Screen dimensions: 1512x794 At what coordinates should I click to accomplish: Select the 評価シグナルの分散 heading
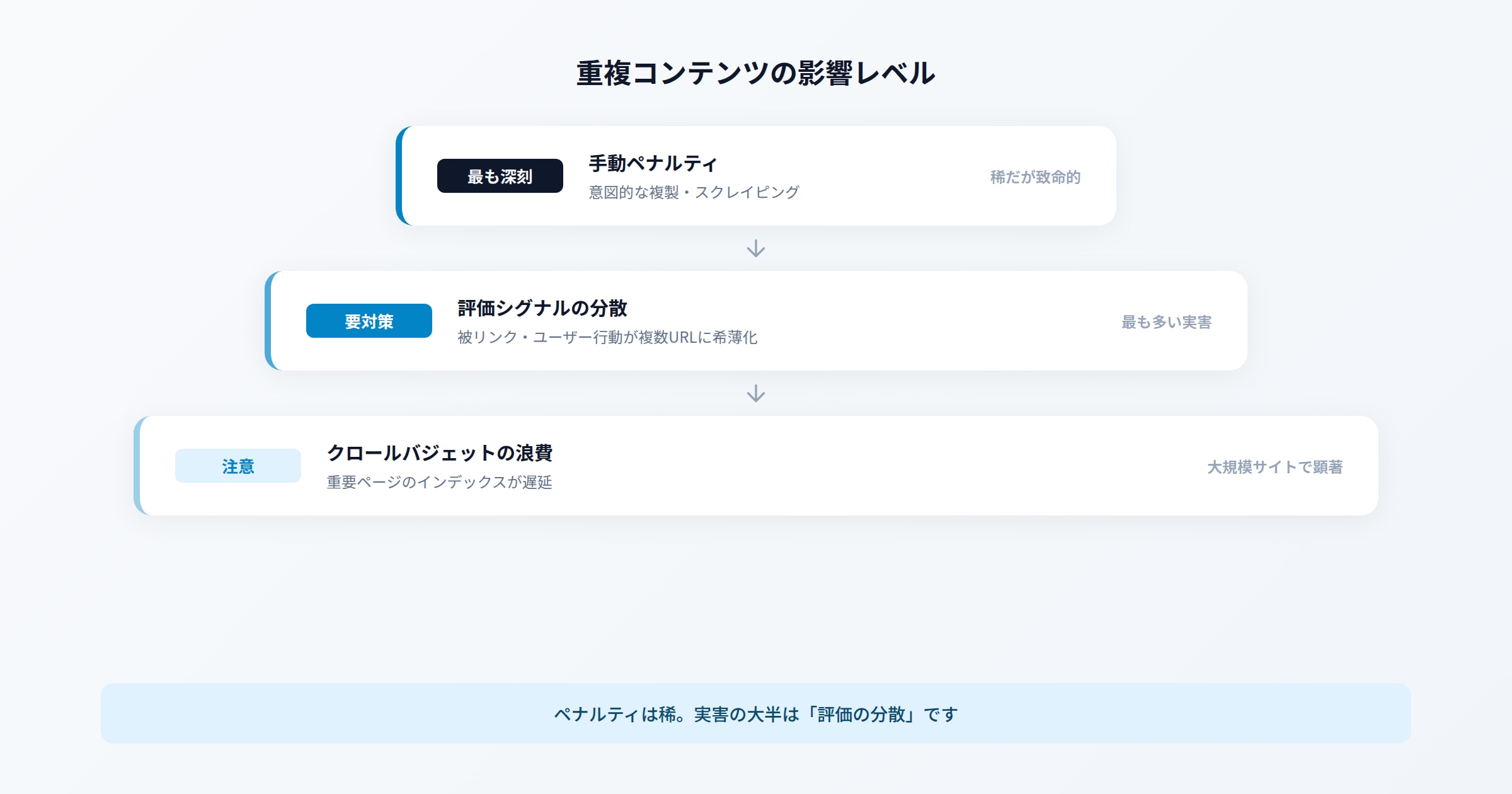(542, 308)
